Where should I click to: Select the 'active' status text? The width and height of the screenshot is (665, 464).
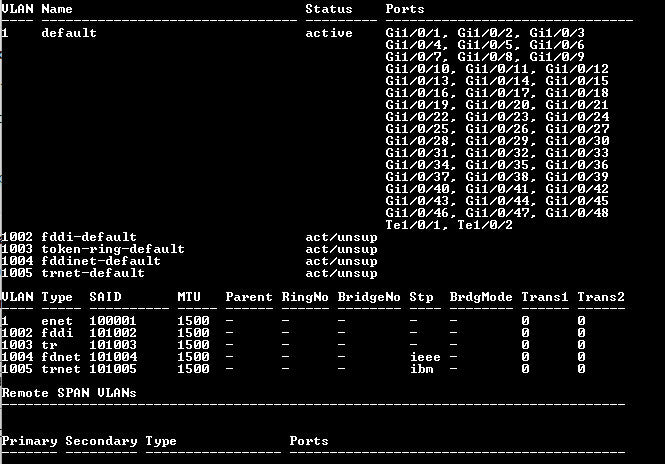(329, 33)
